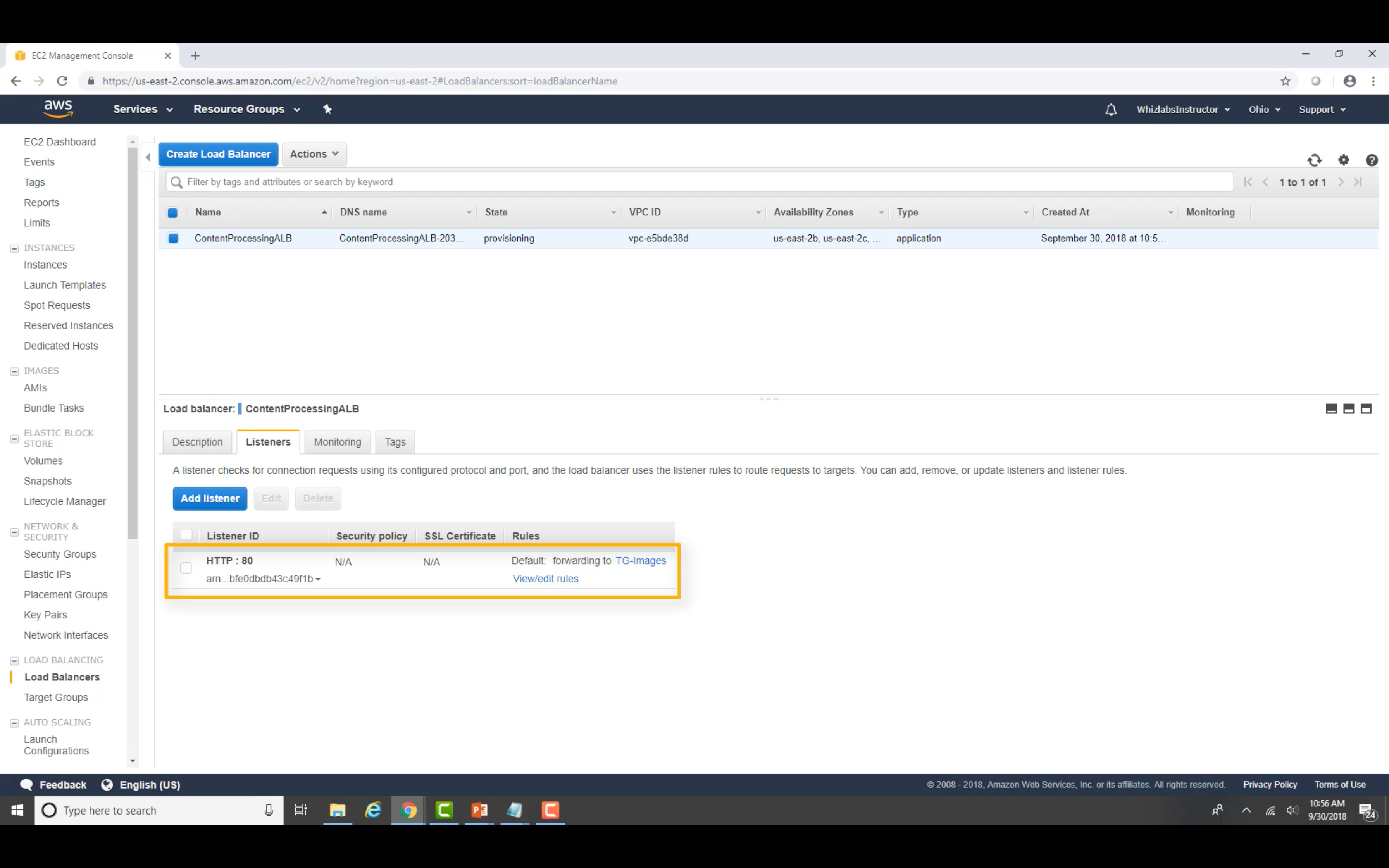Click the pin shortcuts icon in navbar
This screenshot has height=868, width=1389.
327,109
